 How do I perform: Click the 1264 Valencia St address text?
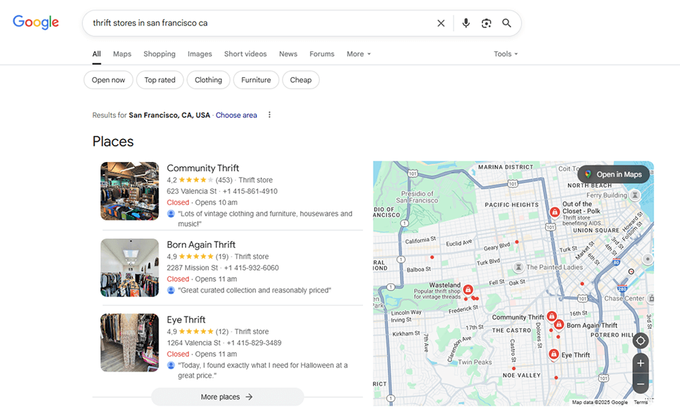[x=193, y=343]
